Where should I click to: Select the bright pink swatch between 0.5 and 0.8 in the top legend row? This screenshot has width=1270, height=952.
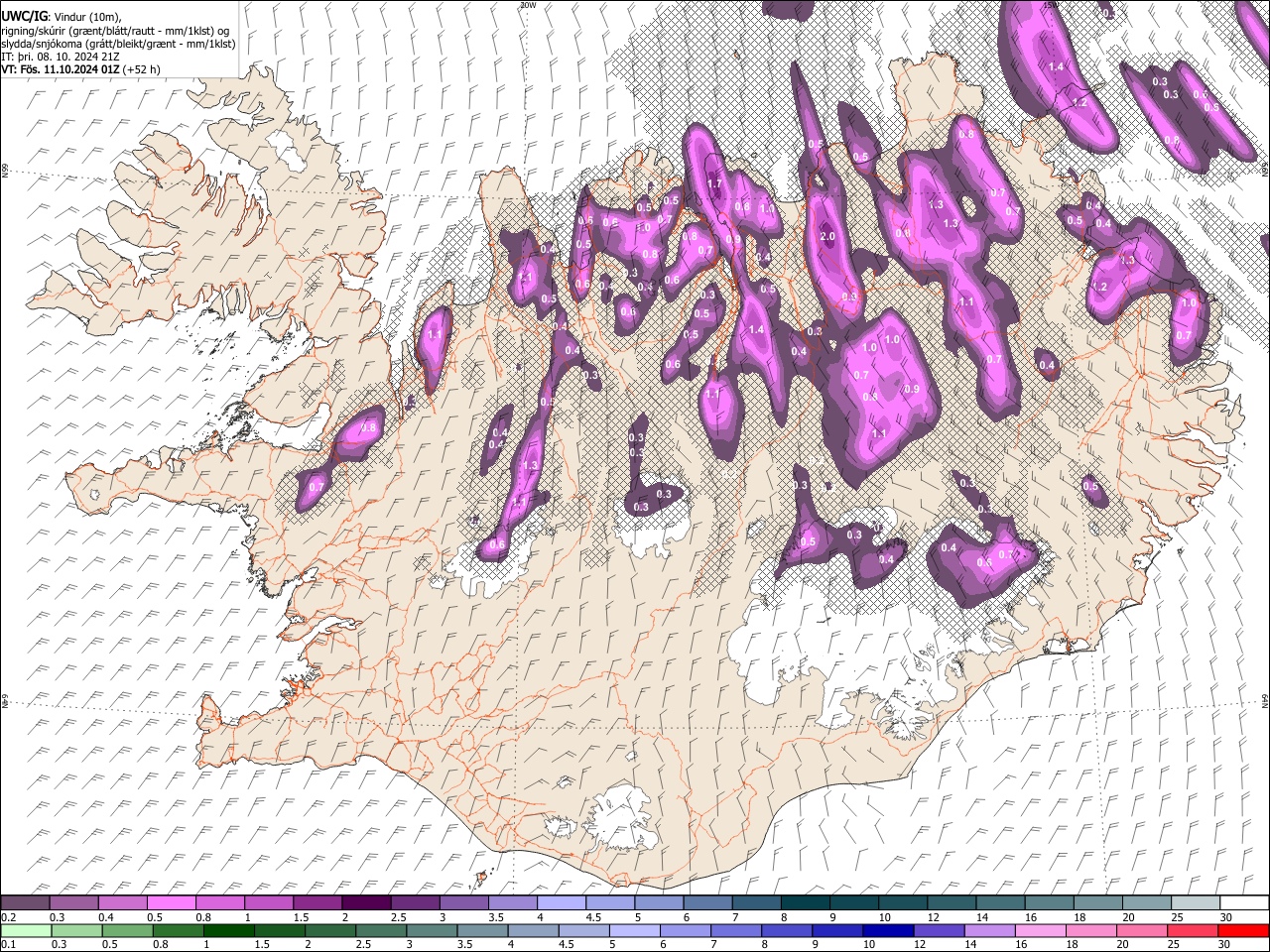171,902
